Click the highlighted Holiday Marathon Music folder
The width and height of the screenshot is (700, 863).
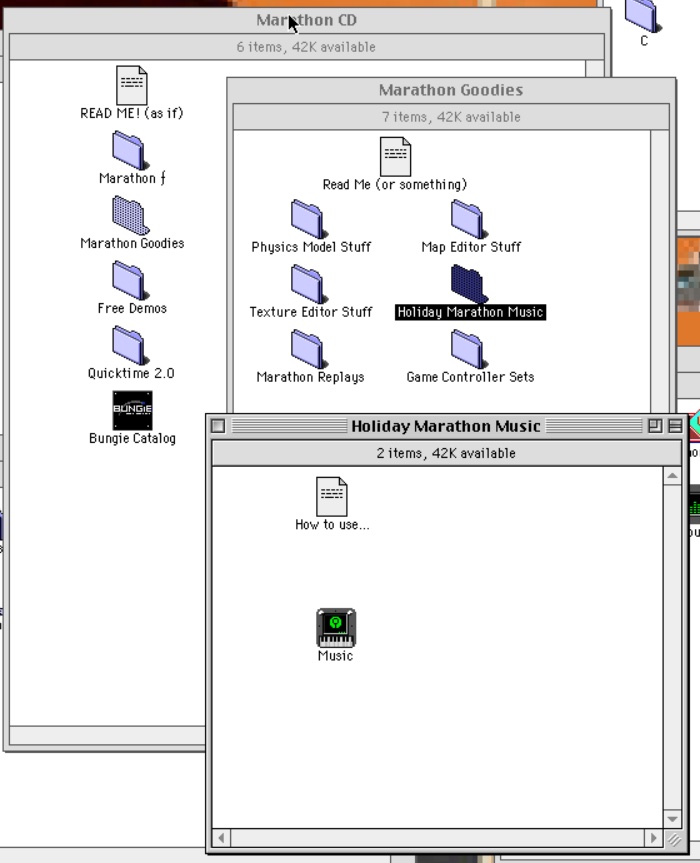pos(467,284)
